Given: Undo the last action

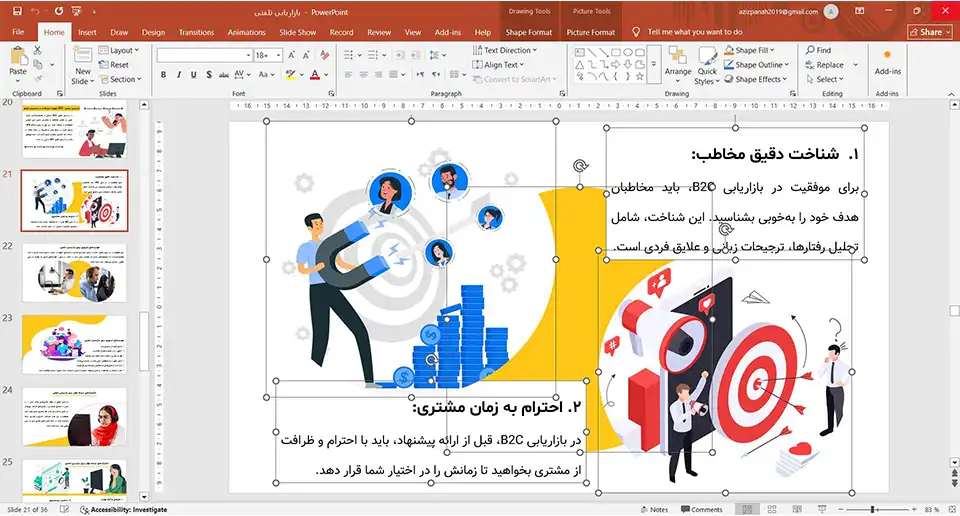Looking at the screenshot, I should (35, 12).
